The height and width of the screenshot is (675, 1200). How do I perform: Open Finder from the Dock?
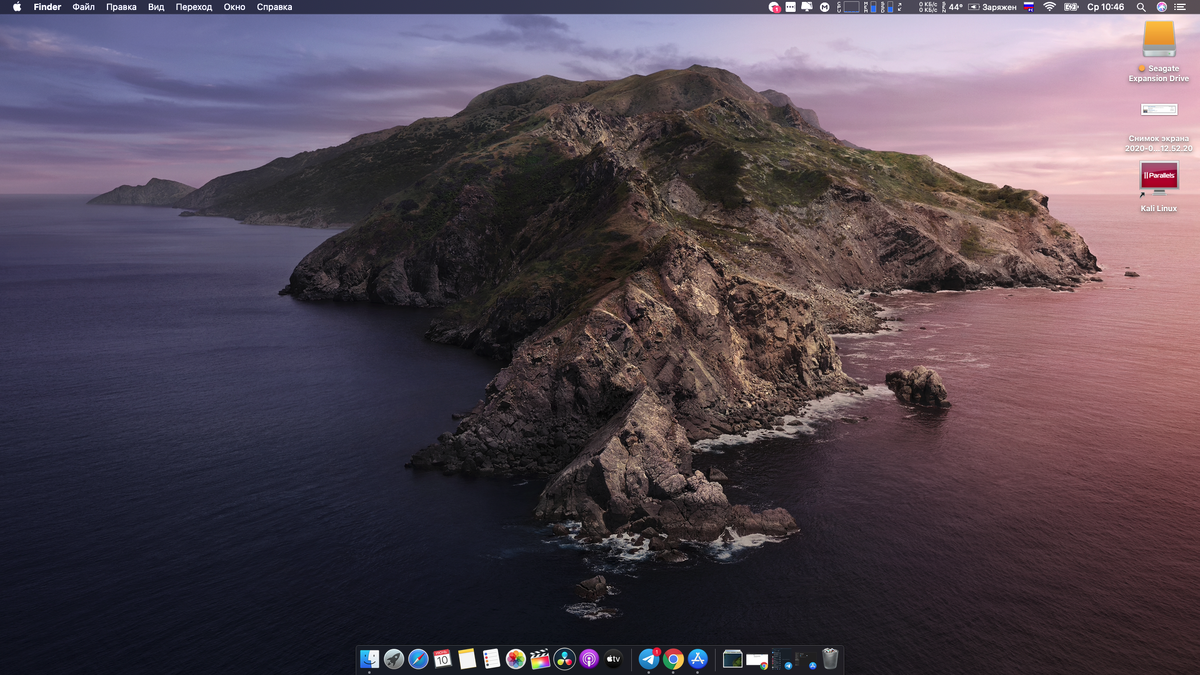(x=369, y=659)
